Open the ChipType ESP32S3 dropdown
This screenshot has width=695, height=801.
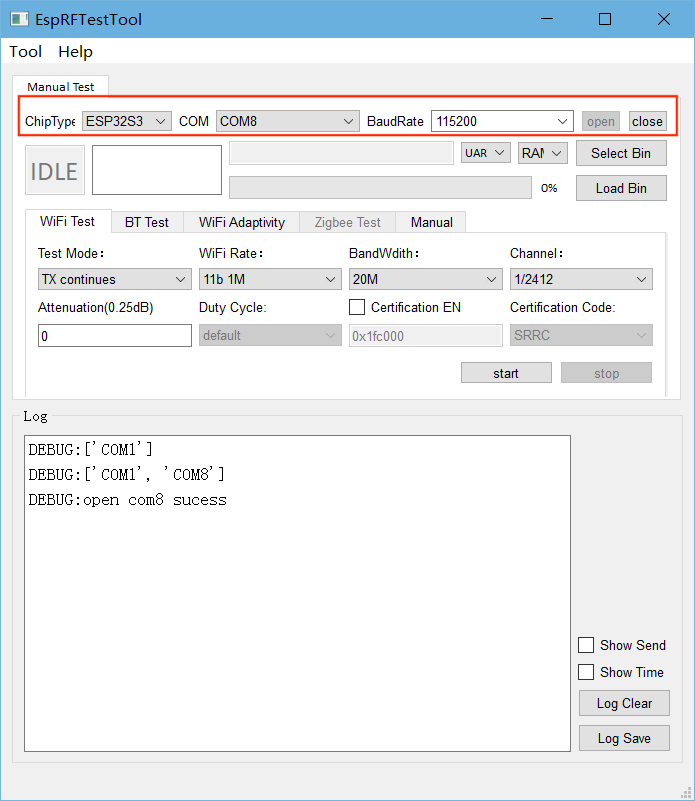tap(127, 121)
